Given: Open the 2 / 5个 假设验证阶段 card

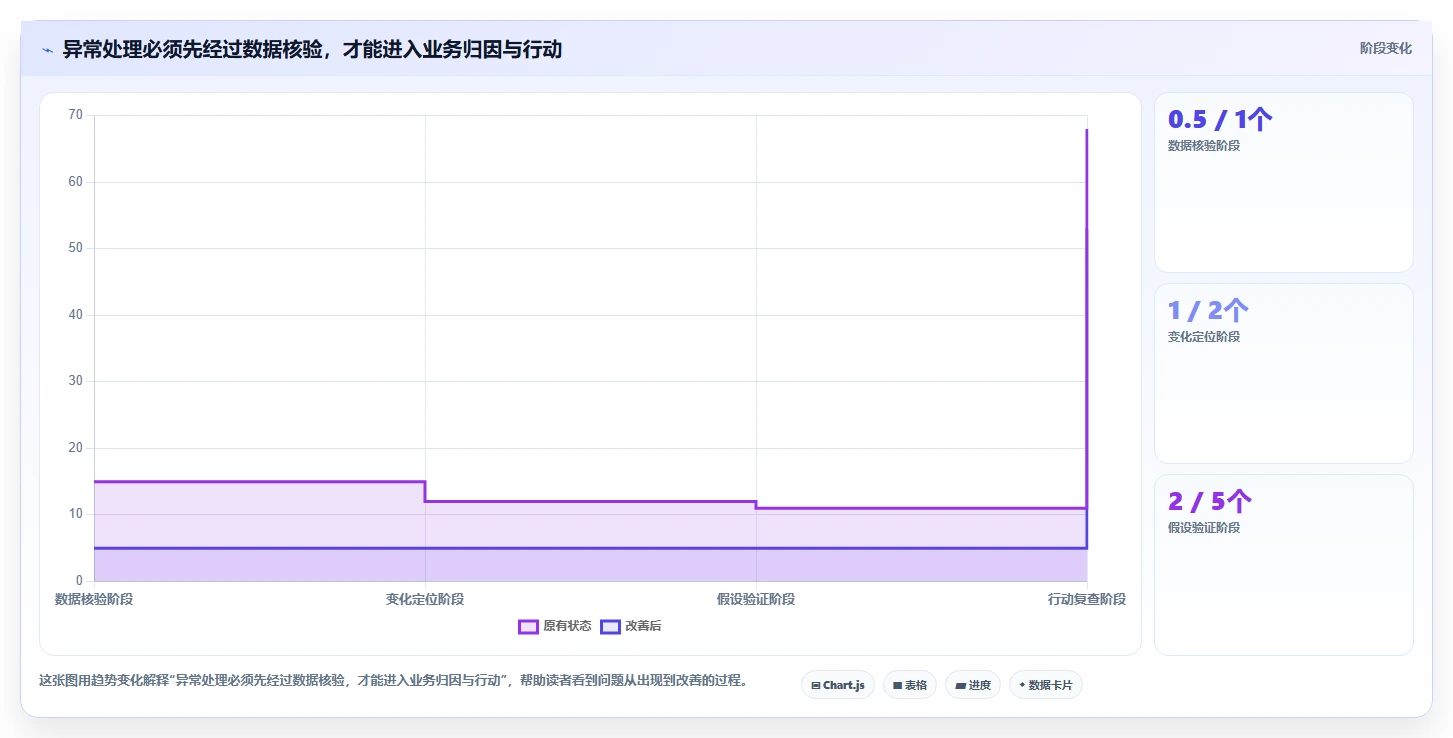Looking at the screenshot, I should pyautogui.click(x=1284, y=564).
